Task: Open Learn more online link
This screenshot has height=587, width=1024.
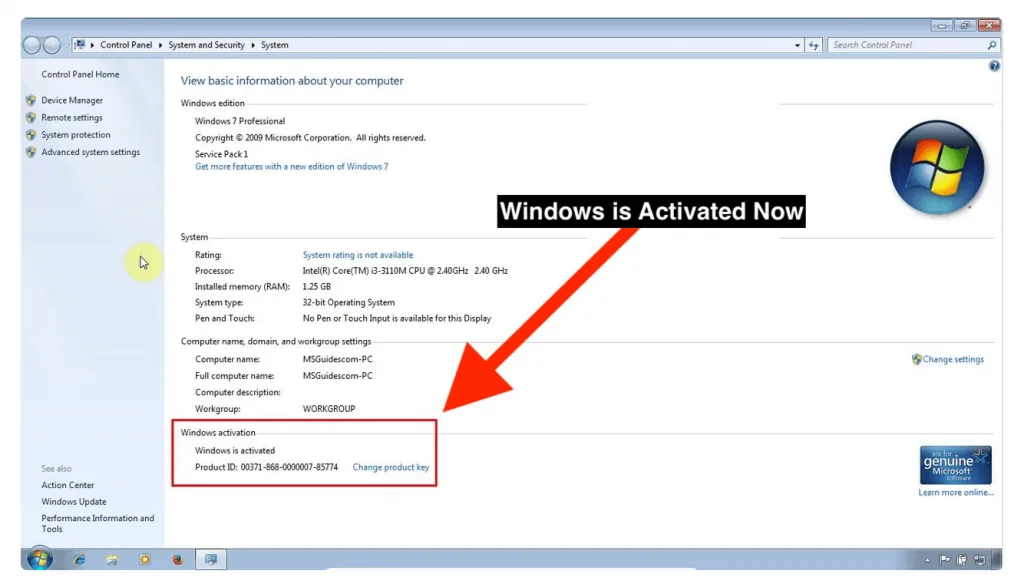Action: [x=955, y=492]
